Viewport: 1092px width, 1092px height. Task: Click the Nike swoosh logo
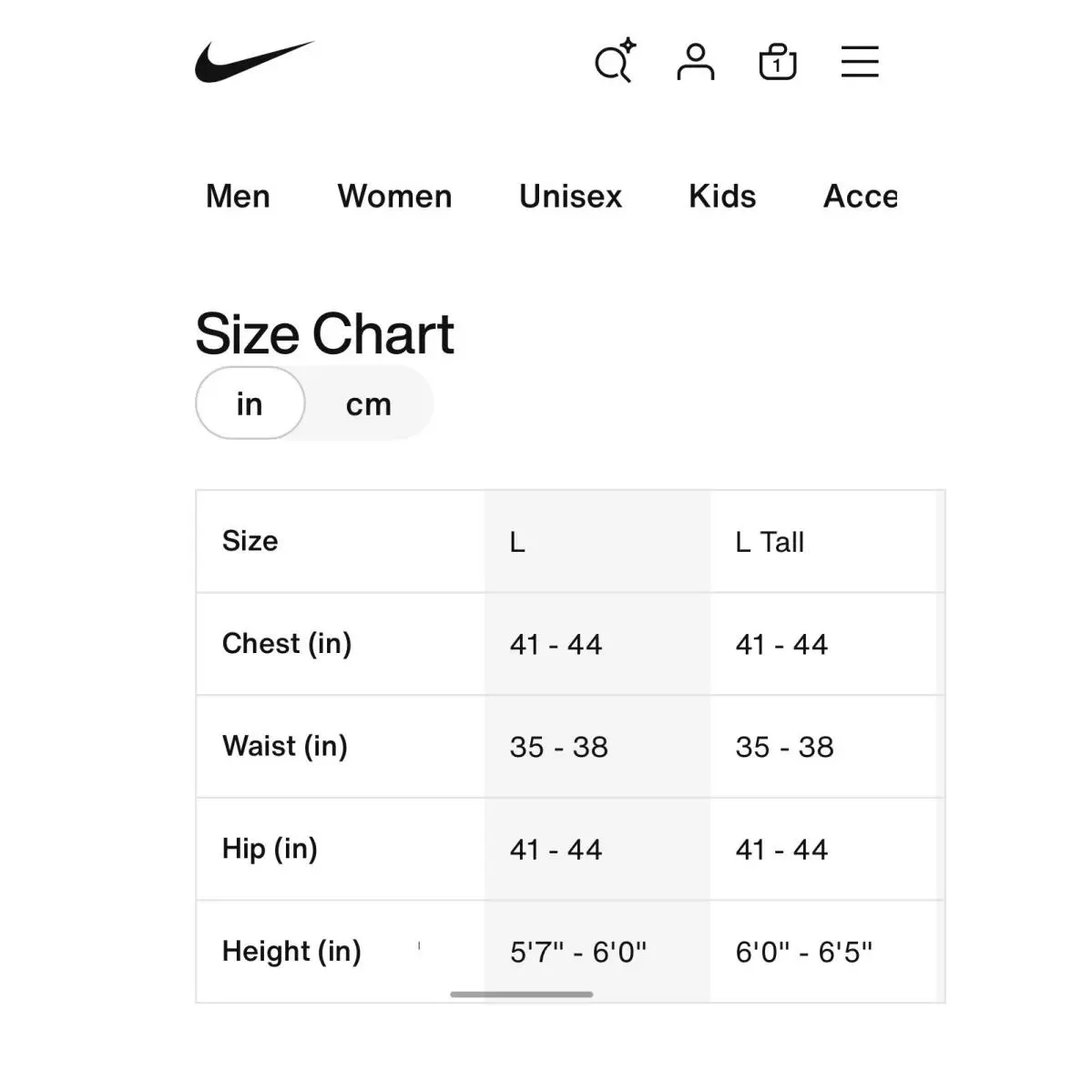point(254,61)
